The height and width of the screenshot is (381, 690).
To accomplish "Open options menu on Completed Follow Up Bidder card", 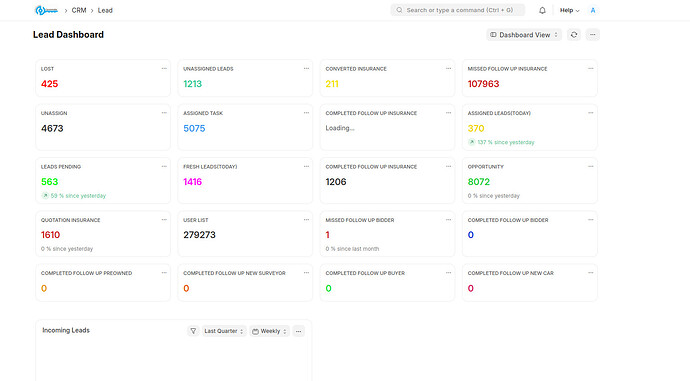I will (x=591, y=220).
